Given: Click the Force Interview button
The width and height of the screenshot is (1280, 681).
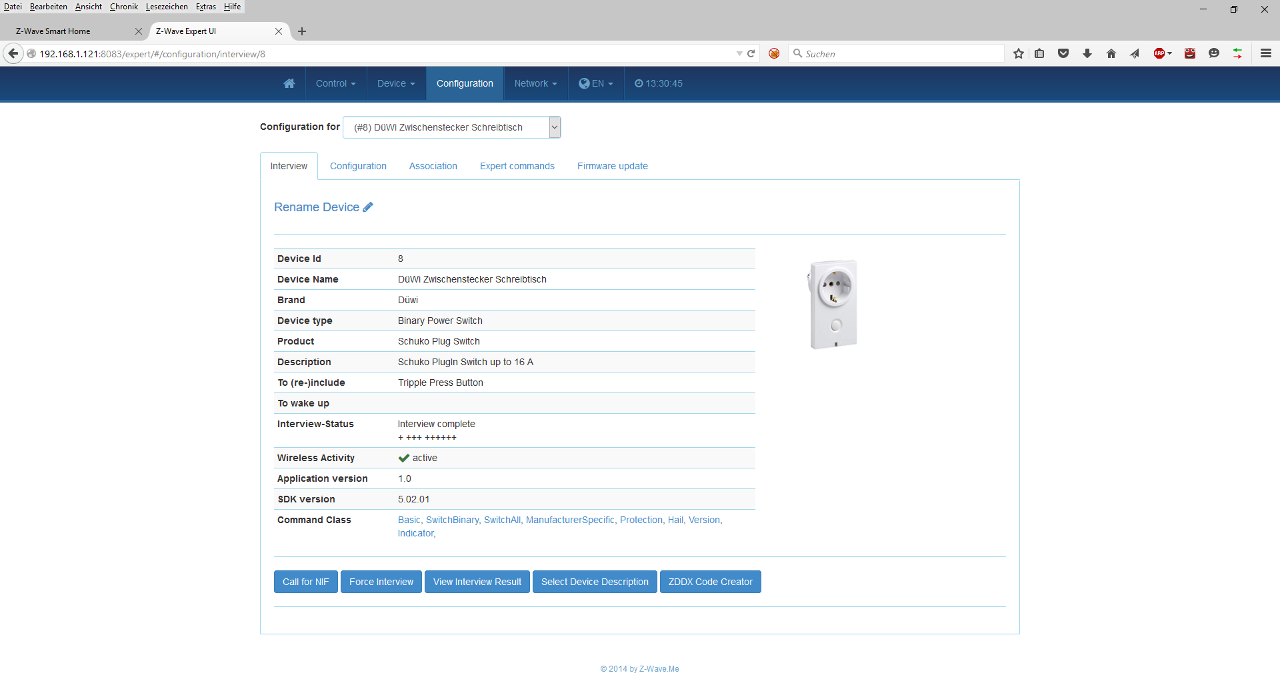Looking at the screenshot, I should [x=380, y=581].
